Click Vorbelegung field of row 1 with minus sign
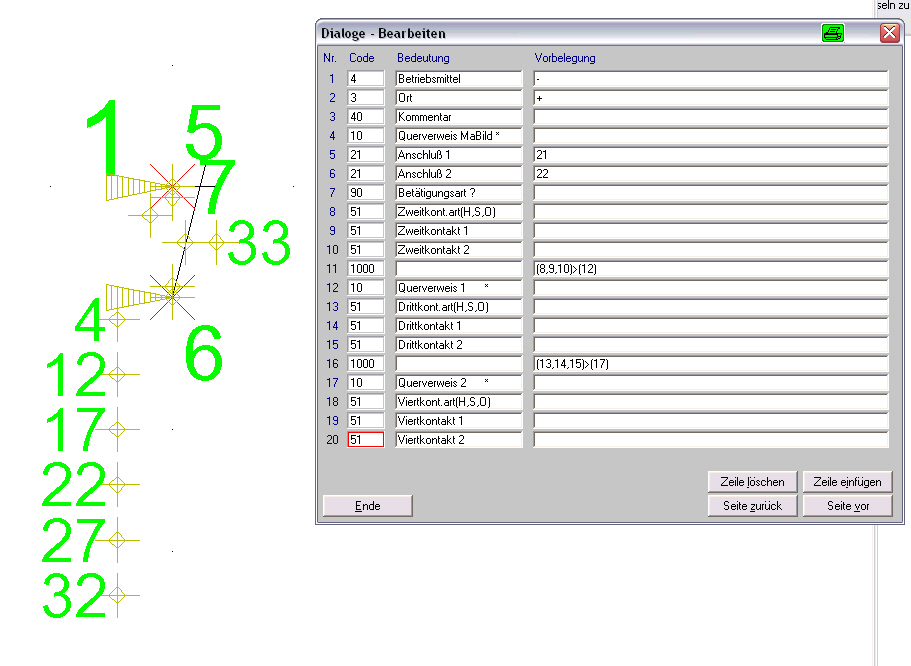 click(x=711, y=78)
